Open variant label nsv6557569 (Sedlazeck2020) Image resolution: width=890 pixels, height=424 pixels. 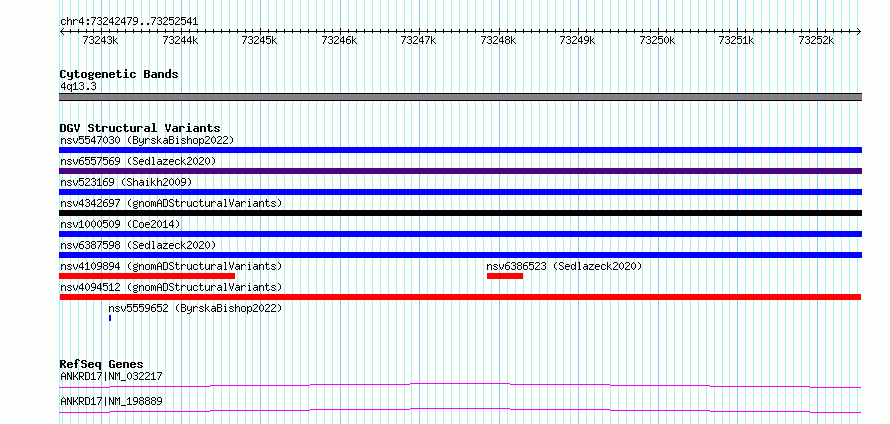tap(138, 161)
